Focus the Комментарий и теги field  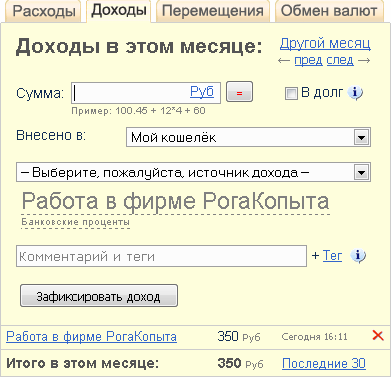[x=161, y=256]
